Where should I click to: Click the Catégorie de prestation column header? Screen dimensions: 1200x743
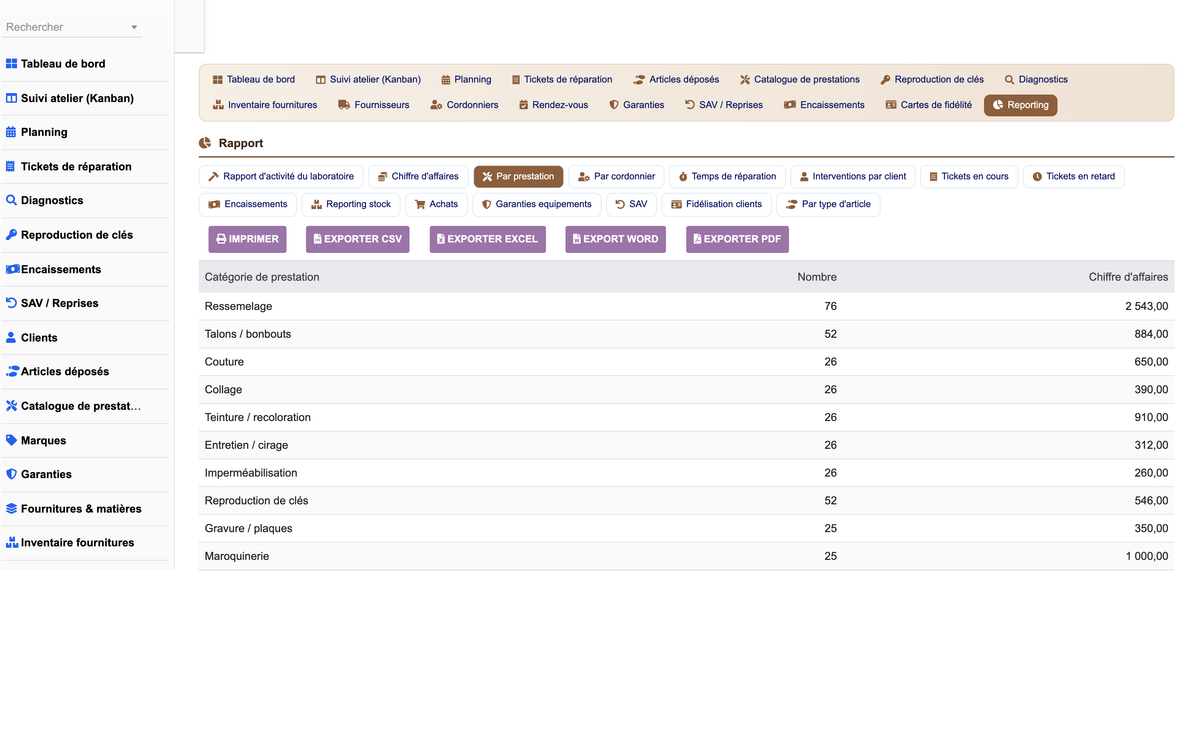tap(262, 277)
